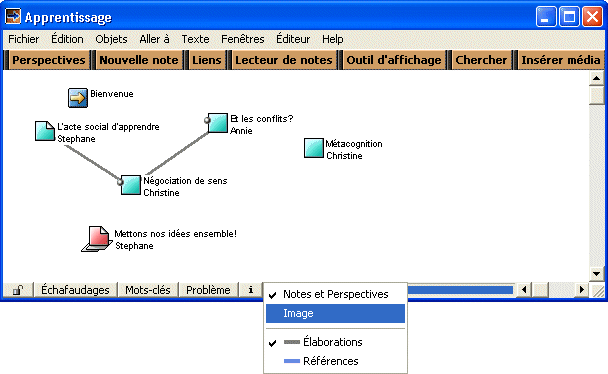608x374 pixels.
Task: Open the Bienvenue arrow note icon
Action: coord(78,98)
